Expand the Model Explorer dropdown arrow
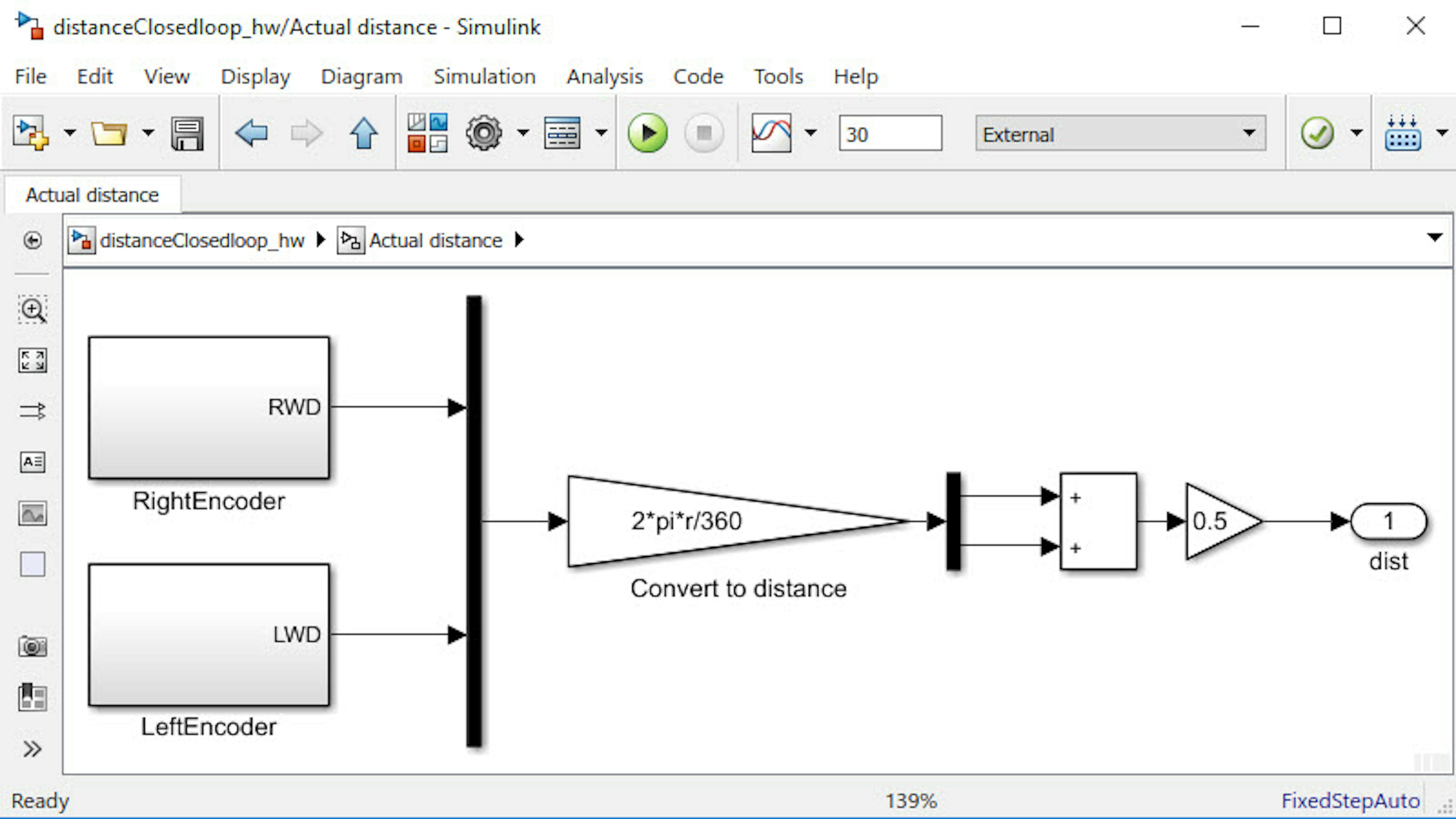 click(x=601, y=133)
